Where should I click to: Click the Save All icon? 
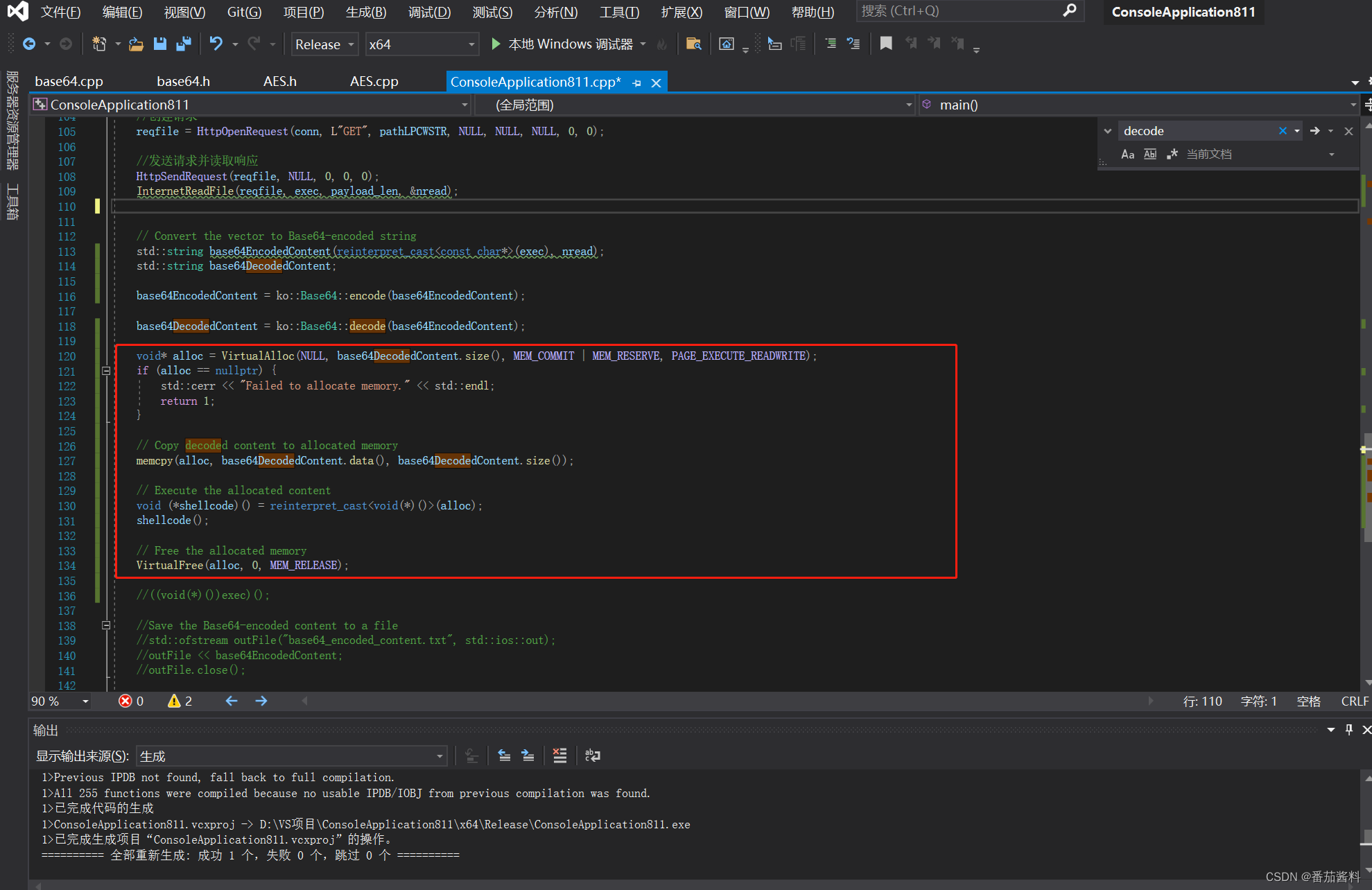point(184,44)
